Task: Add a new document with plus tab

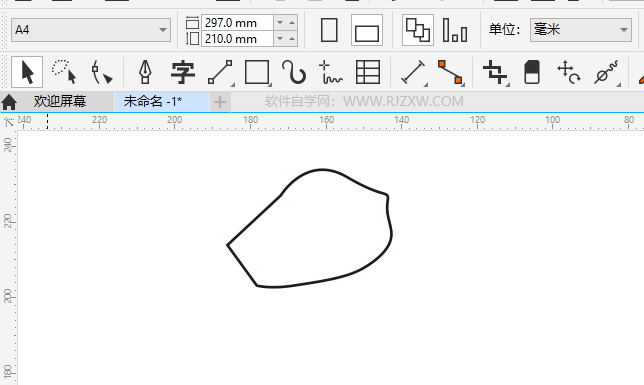Action: [220, 102]
